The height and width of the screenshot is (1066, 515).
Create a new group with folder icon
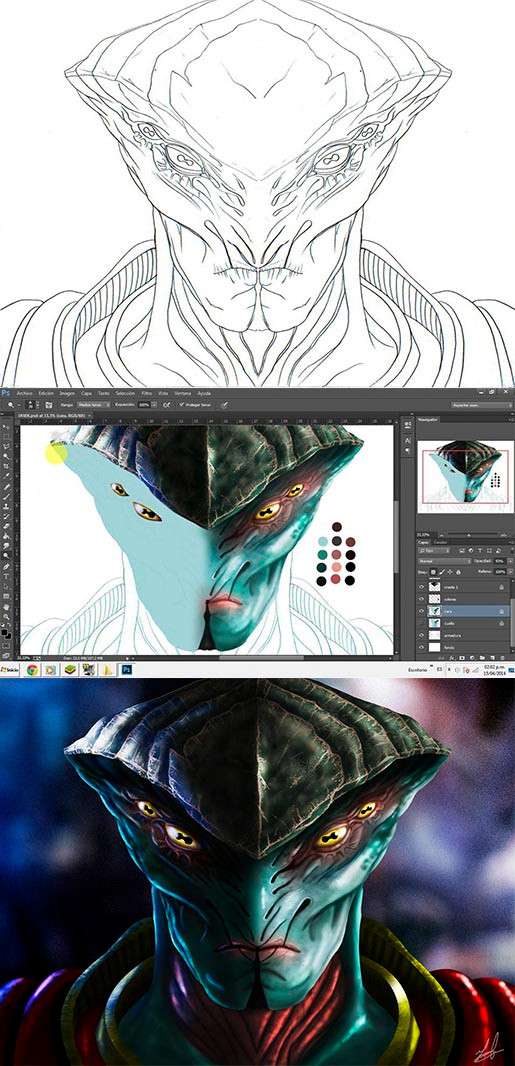click(482, 657)
